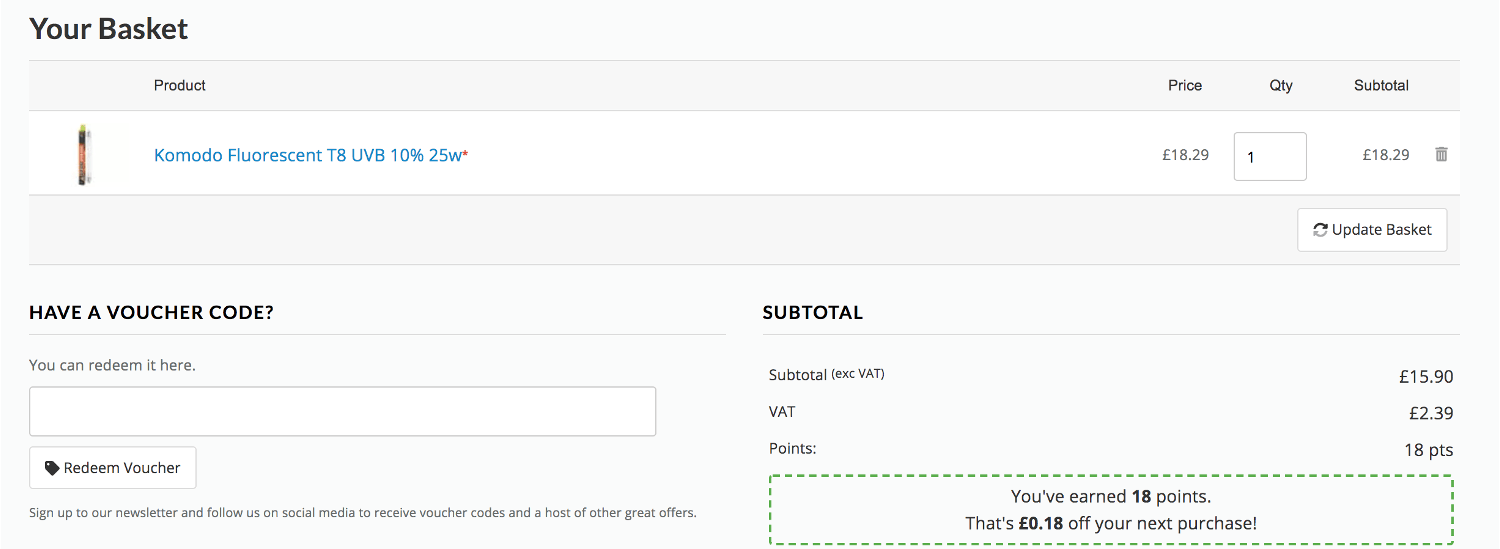Open the Komodo Fluorescent T8 UVB product link

click(307, 155)
